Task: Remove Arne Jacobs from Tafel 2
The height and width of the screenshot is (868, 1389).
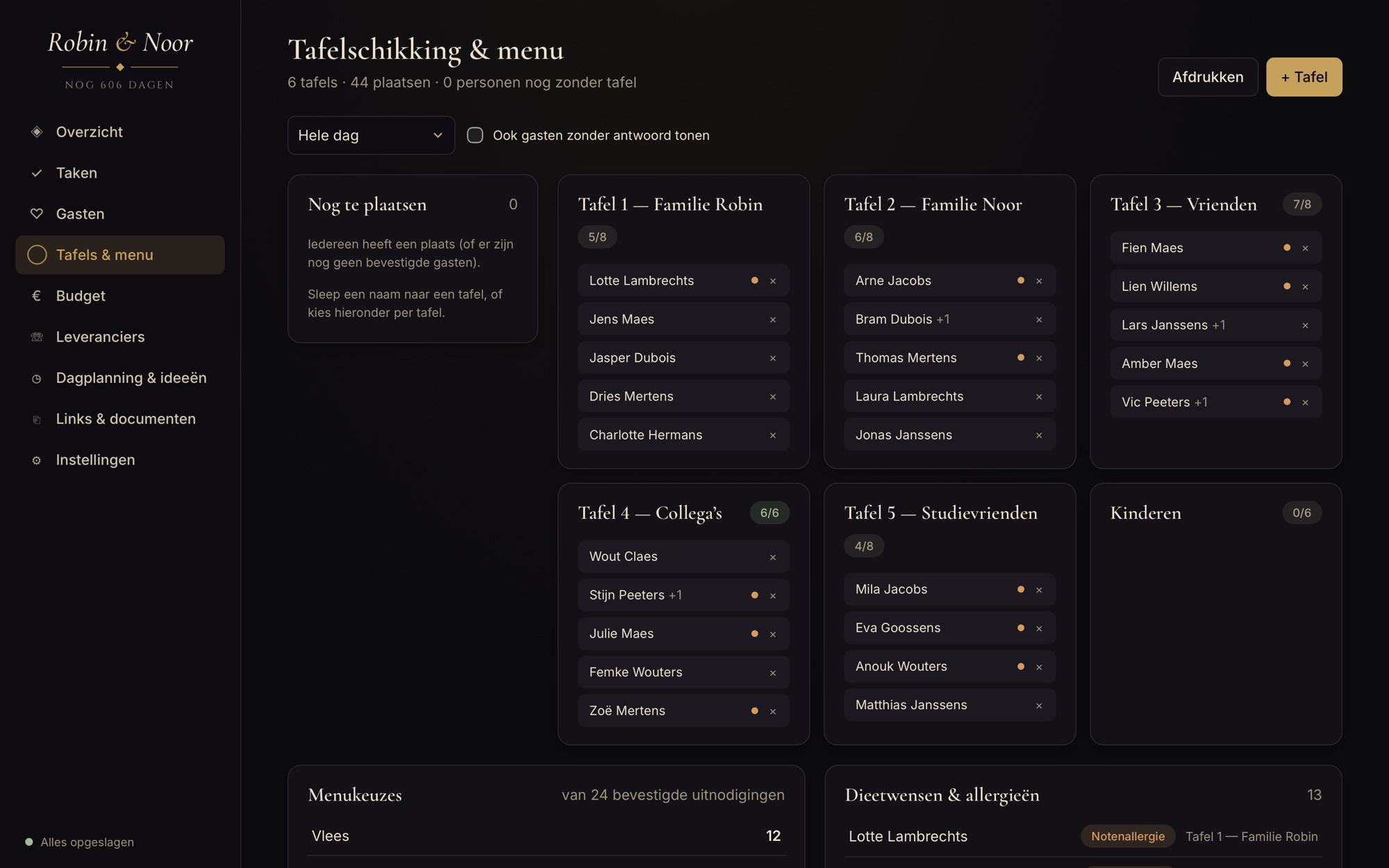Action: [1039, 281]
